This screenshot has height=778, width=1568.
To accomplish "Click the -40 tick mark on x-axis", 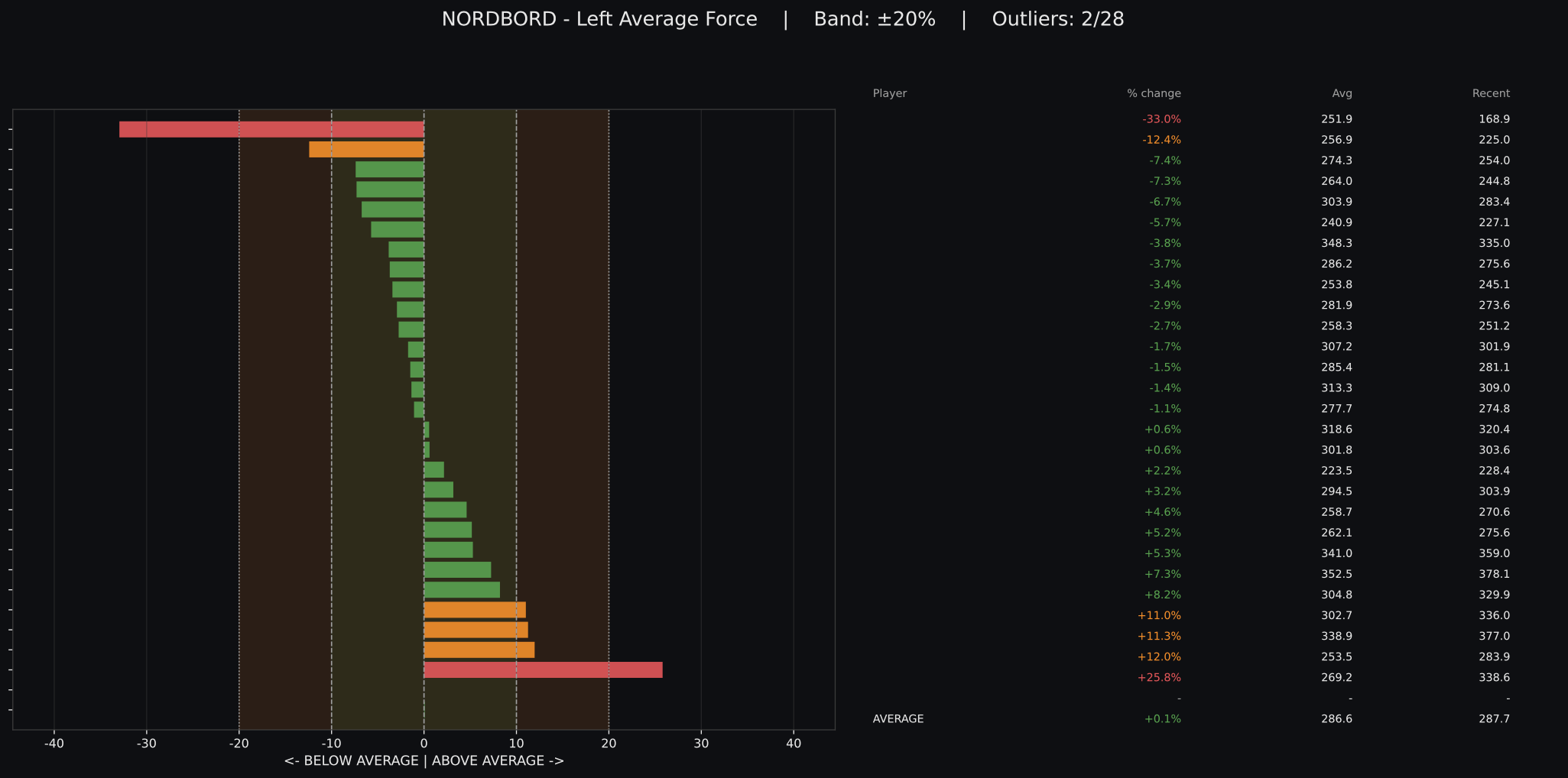I will [54, 744].
